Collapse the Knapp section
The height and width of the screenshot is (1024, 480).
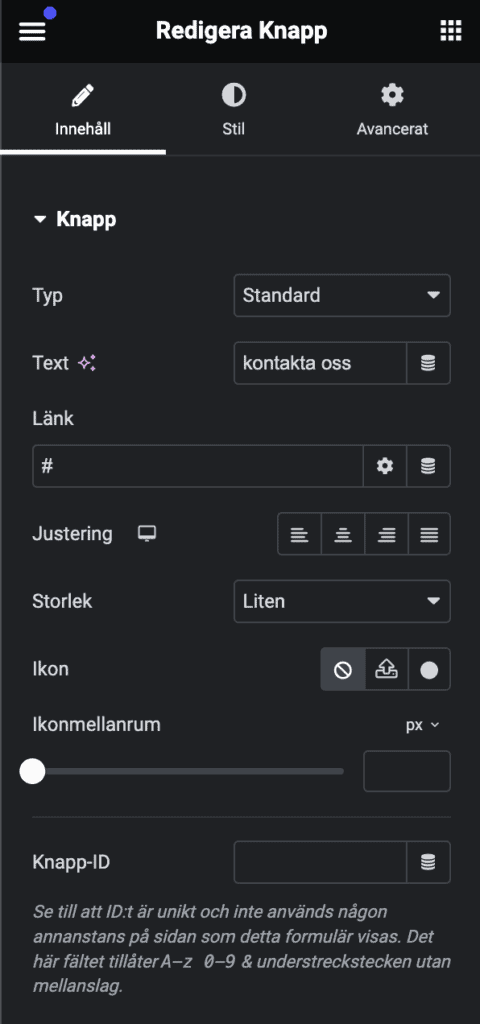[74, 219]
